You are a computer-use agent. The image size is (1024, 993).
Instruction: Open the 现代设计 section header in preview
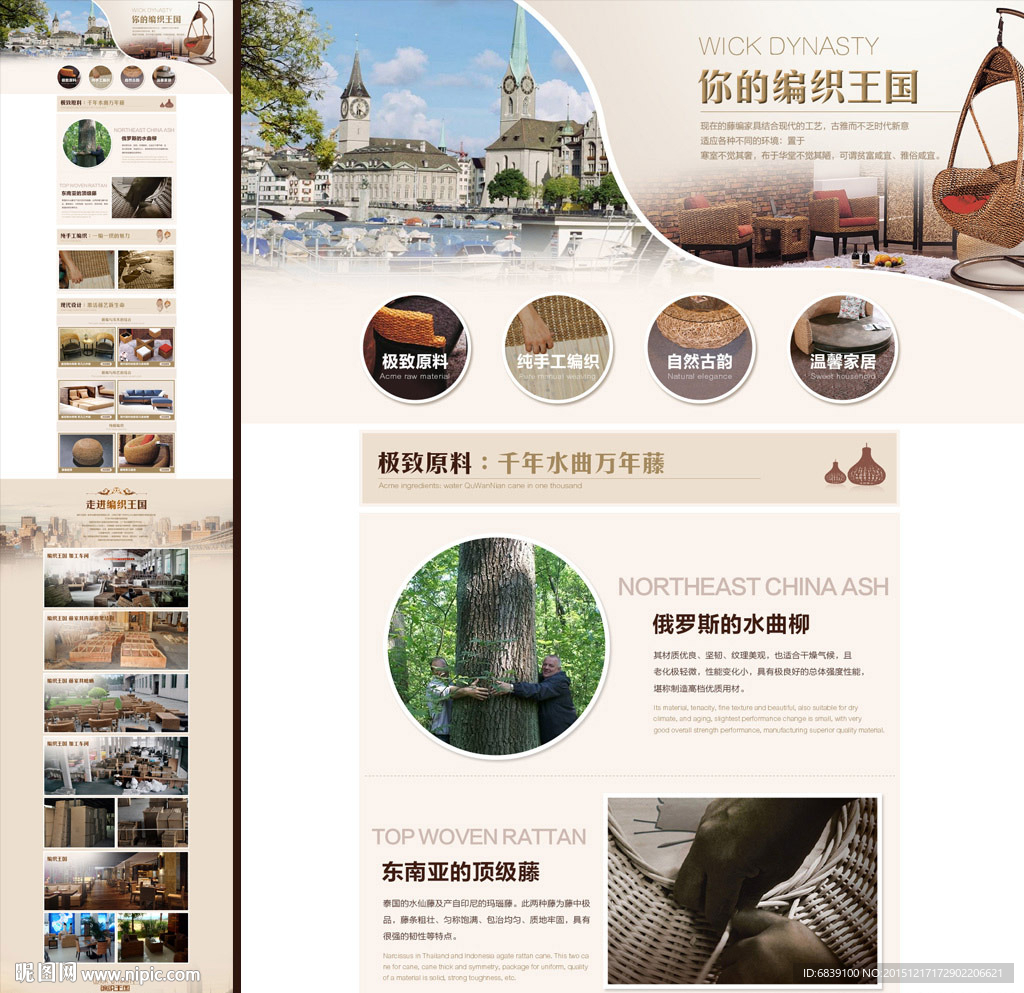pos(115,305)
